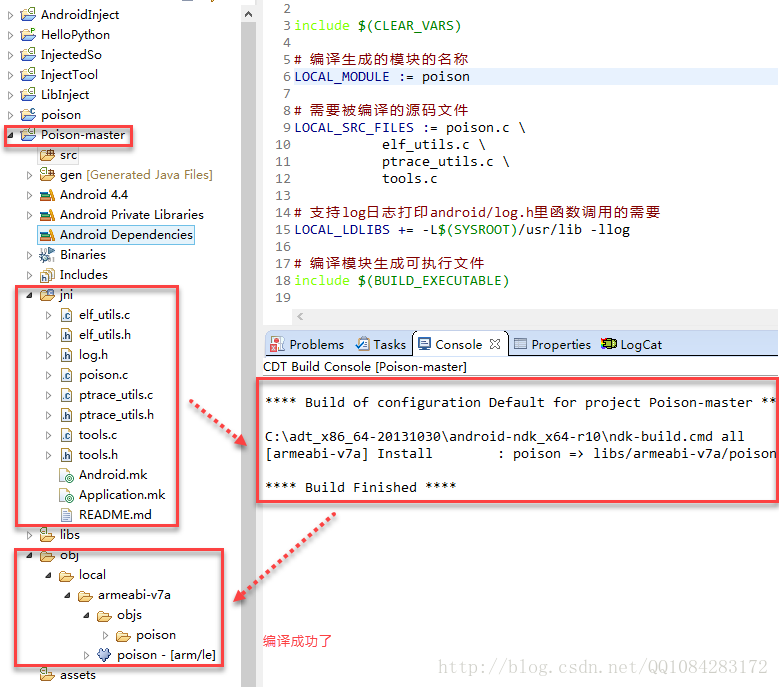Expand the HelloPython project
The image size is (779, 687).
pos(10,35)
